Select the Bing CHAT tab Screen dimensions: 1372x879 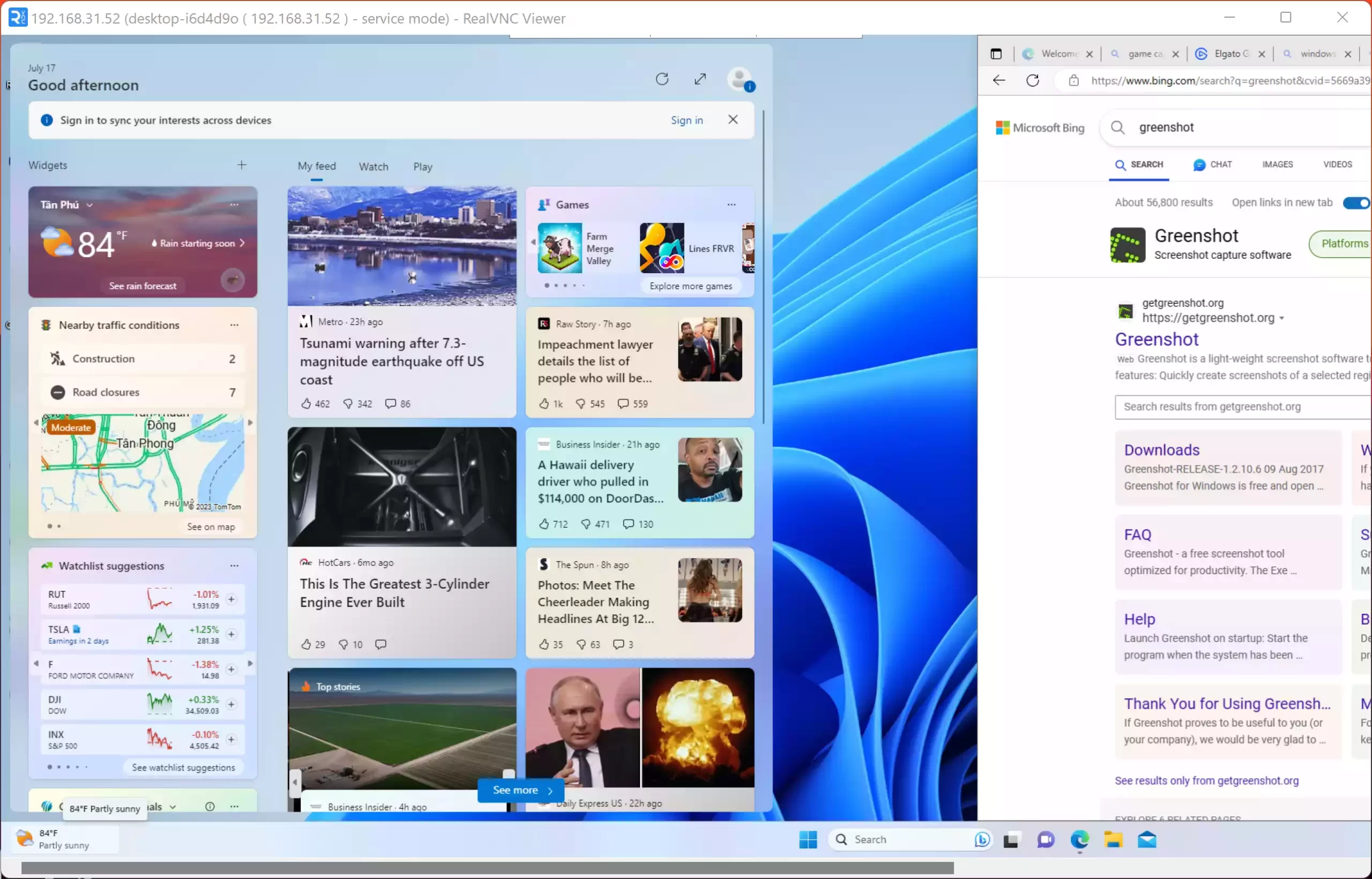1213,164
